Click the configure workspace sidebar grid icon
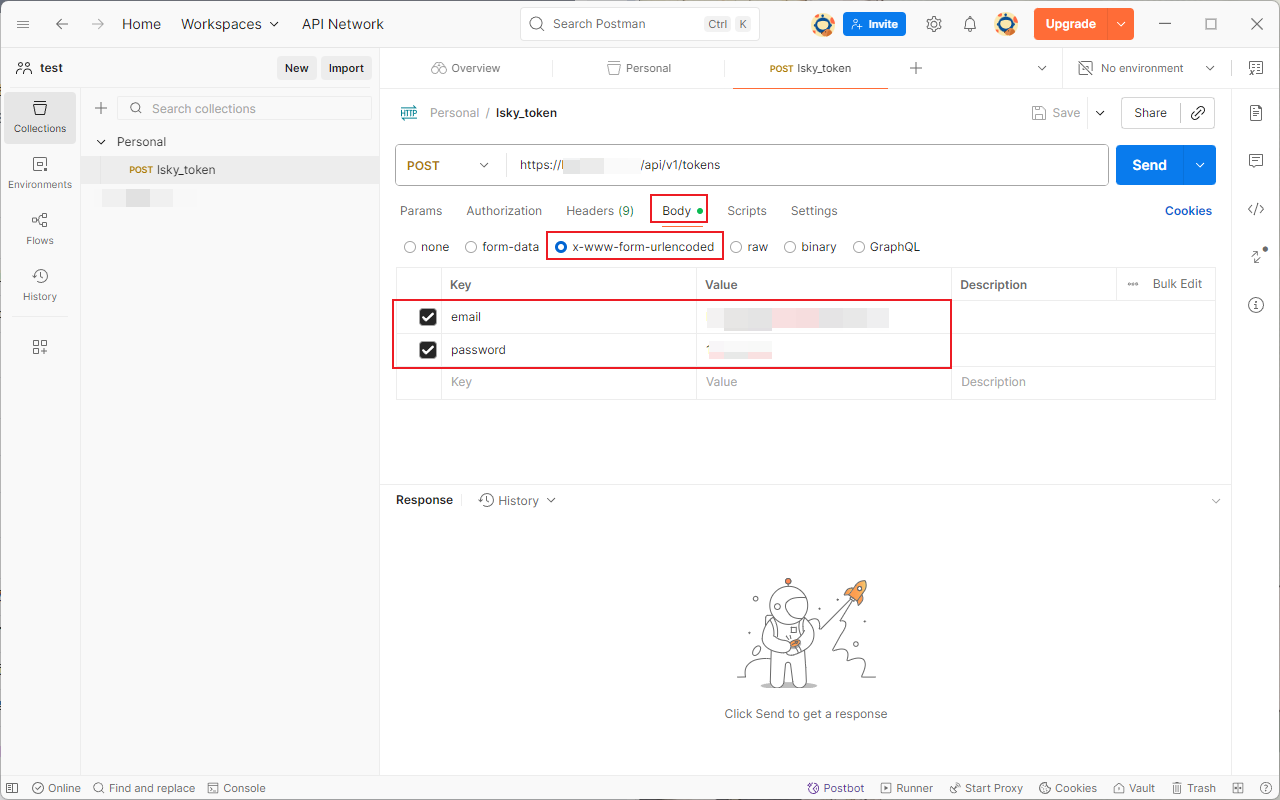 (40, 347)
